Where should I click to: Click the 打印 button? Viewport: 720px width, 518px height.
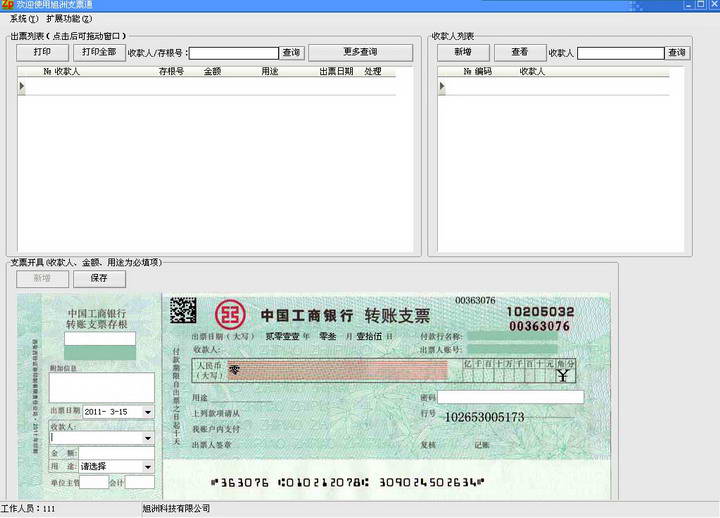(42, 52)
